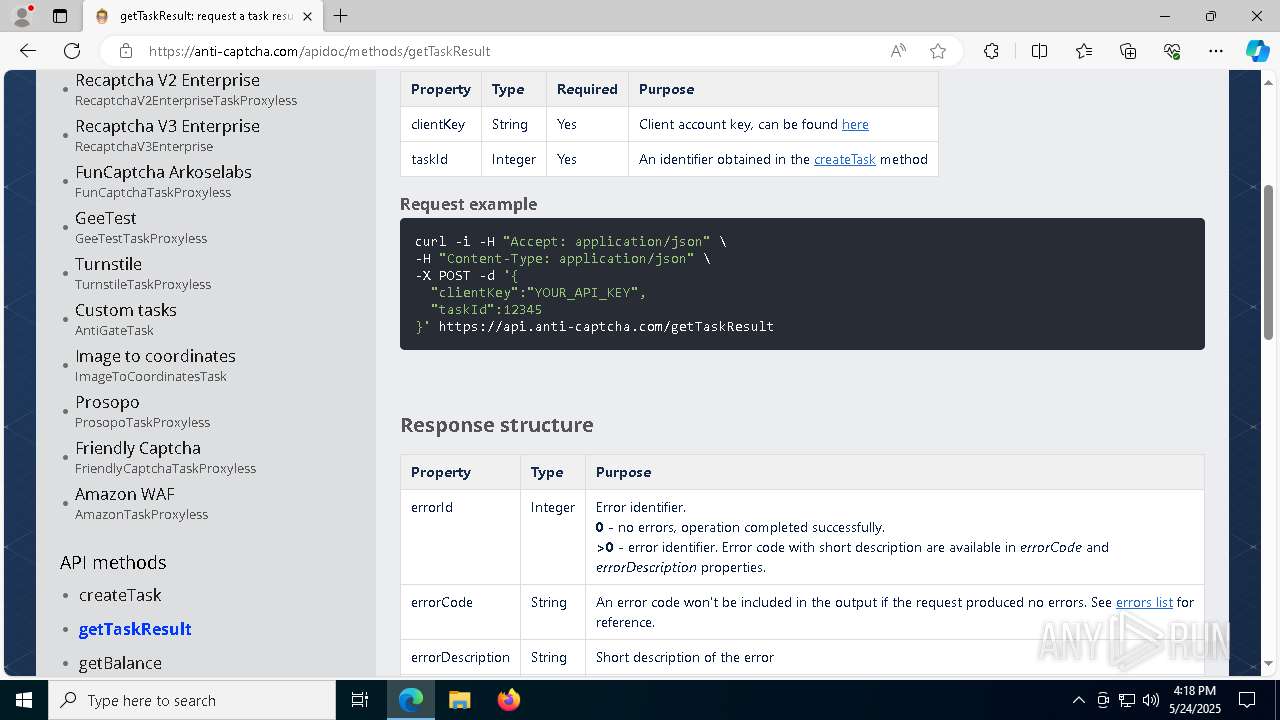
Task: Open the notification center icon
Action: 1247,700
